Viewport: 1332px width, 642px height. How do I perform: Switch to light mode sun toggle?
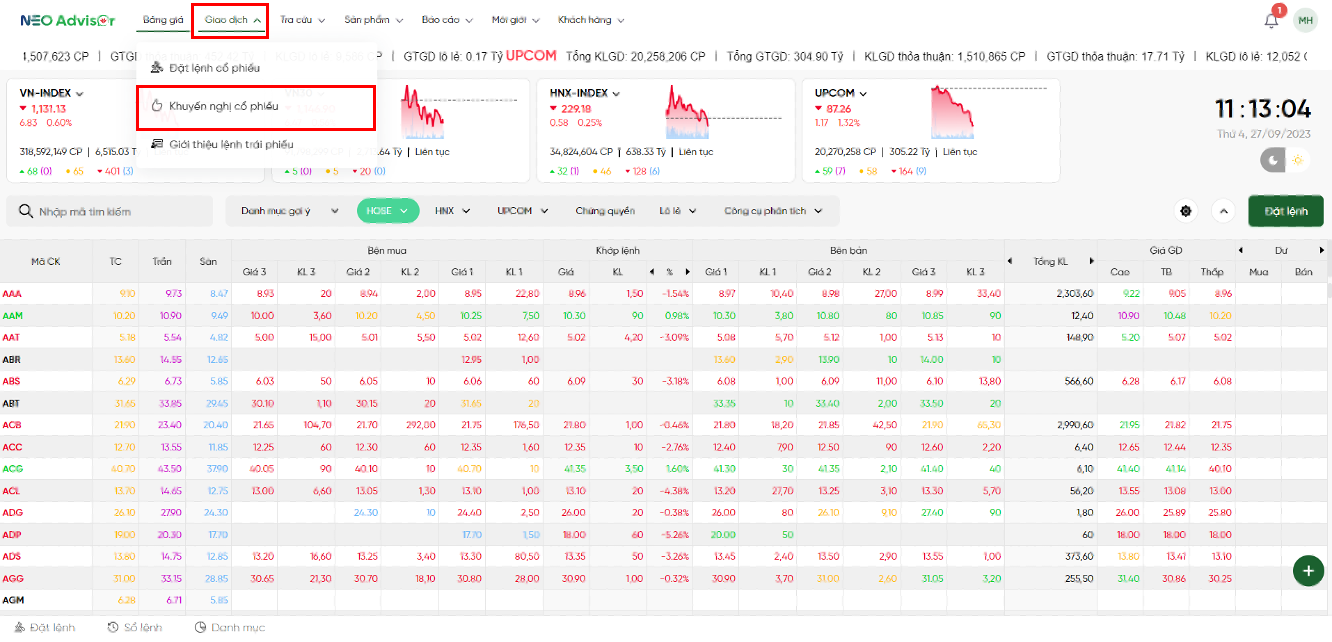(x=1297, y=160)
